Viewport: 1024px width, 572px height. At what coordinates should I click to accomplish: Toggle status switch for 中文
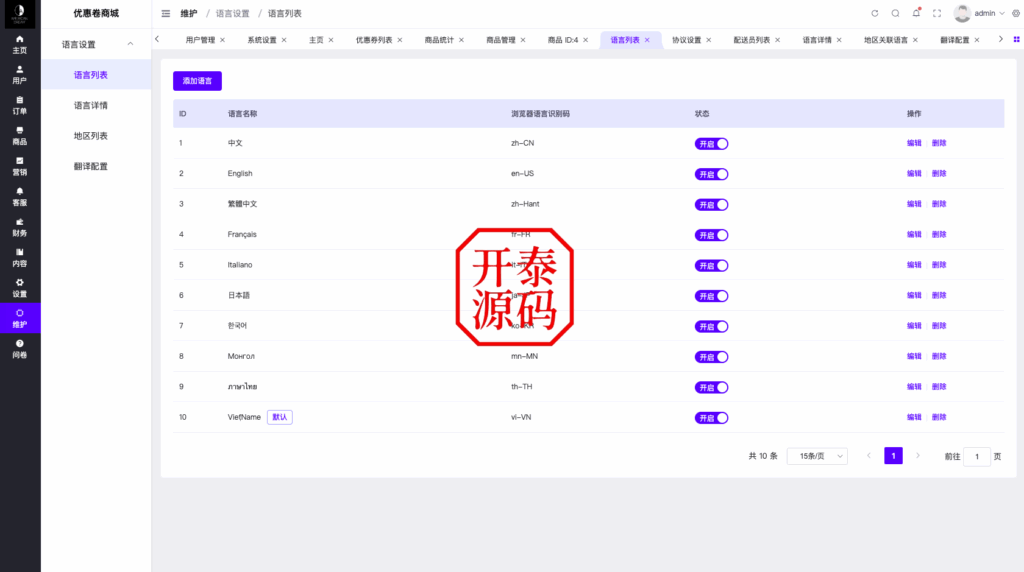[711, 144]
